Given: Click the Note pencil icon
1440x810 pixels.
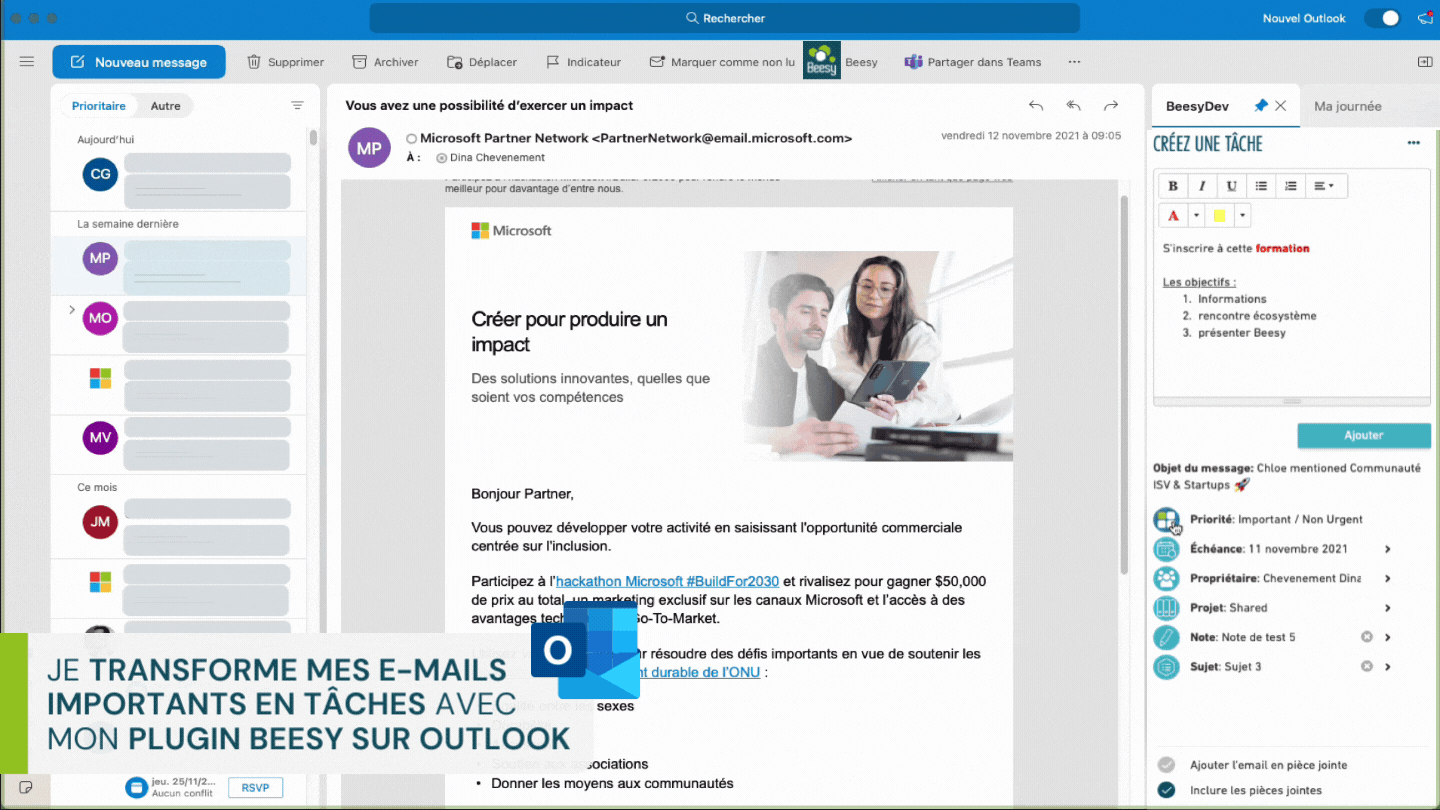Looking at the screenshot, I should tap(1166, 637).
